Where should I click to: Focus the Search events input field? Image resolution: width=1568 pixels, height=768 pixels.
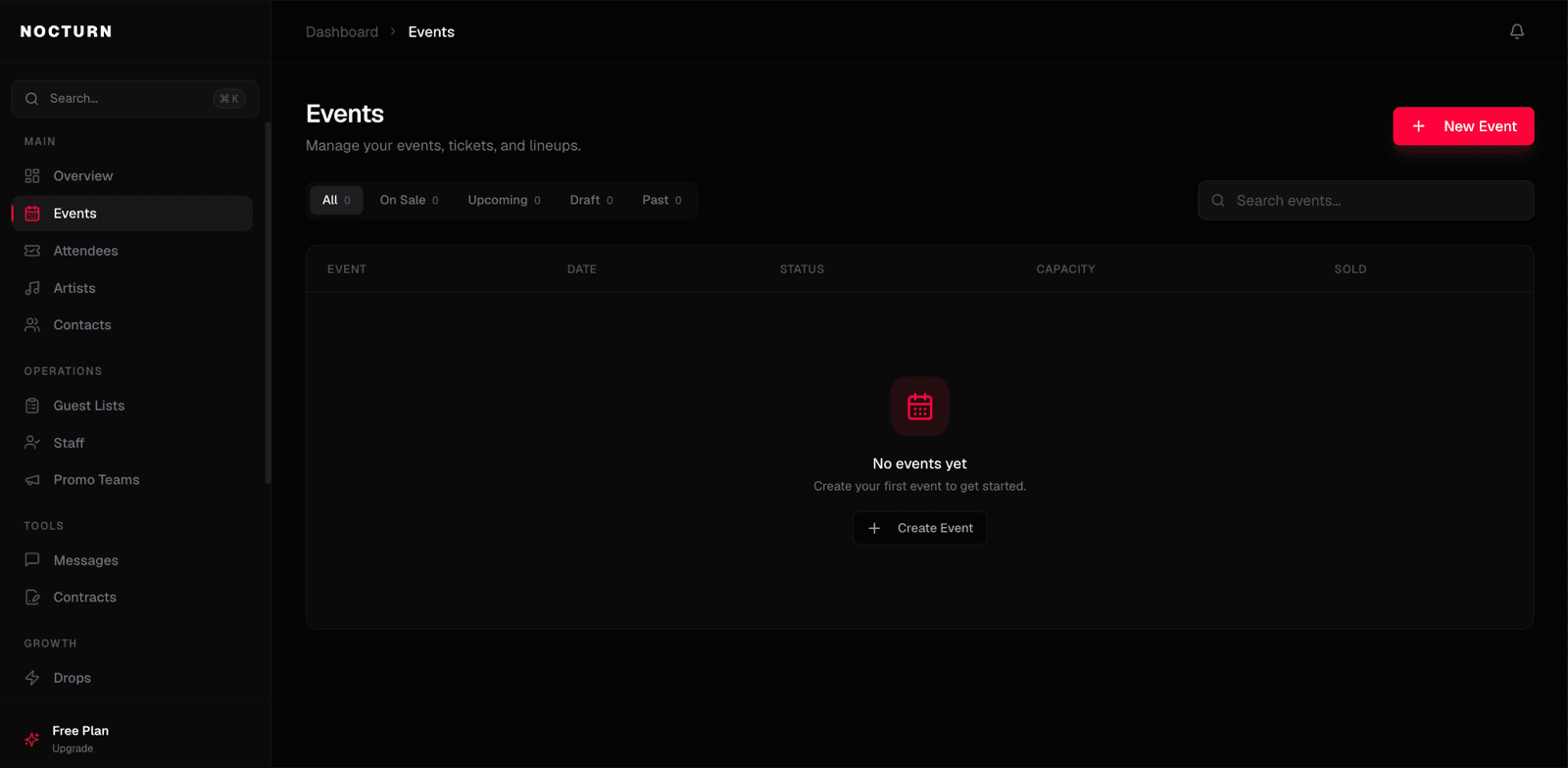point(1366,201)
